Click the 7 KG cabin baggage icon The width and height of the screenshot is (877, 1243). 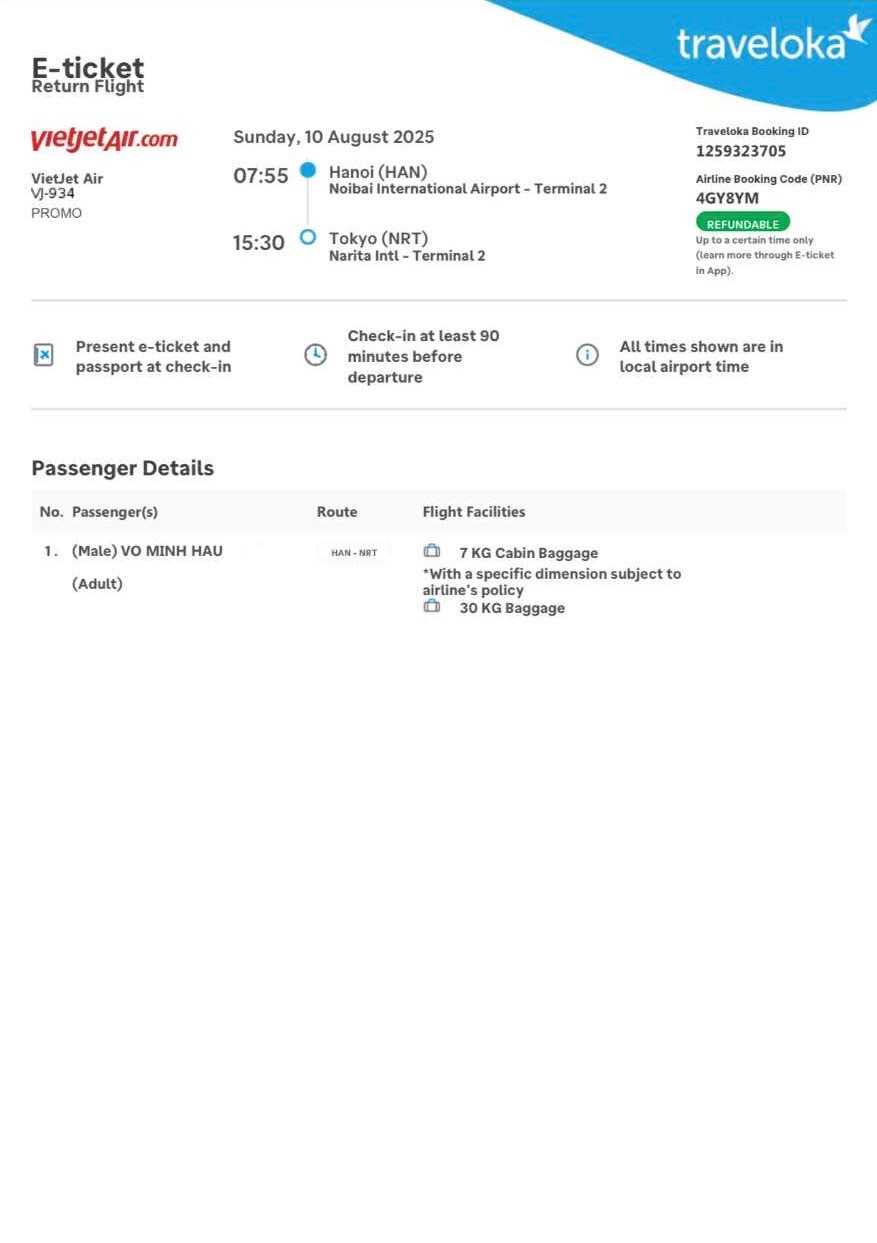[432, 551]
